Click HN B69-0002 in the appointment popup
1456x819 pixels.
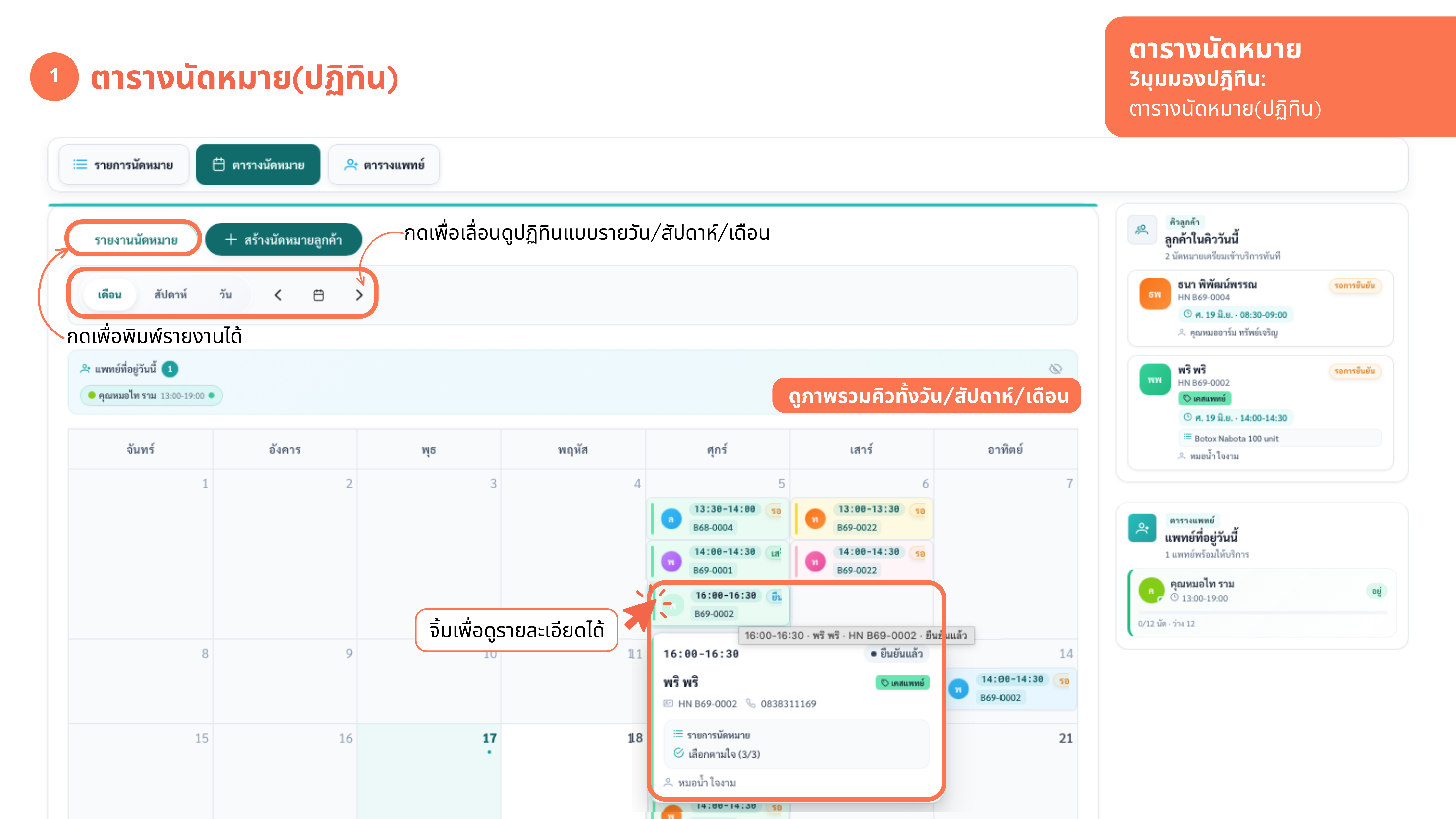[x=707, y=704]
